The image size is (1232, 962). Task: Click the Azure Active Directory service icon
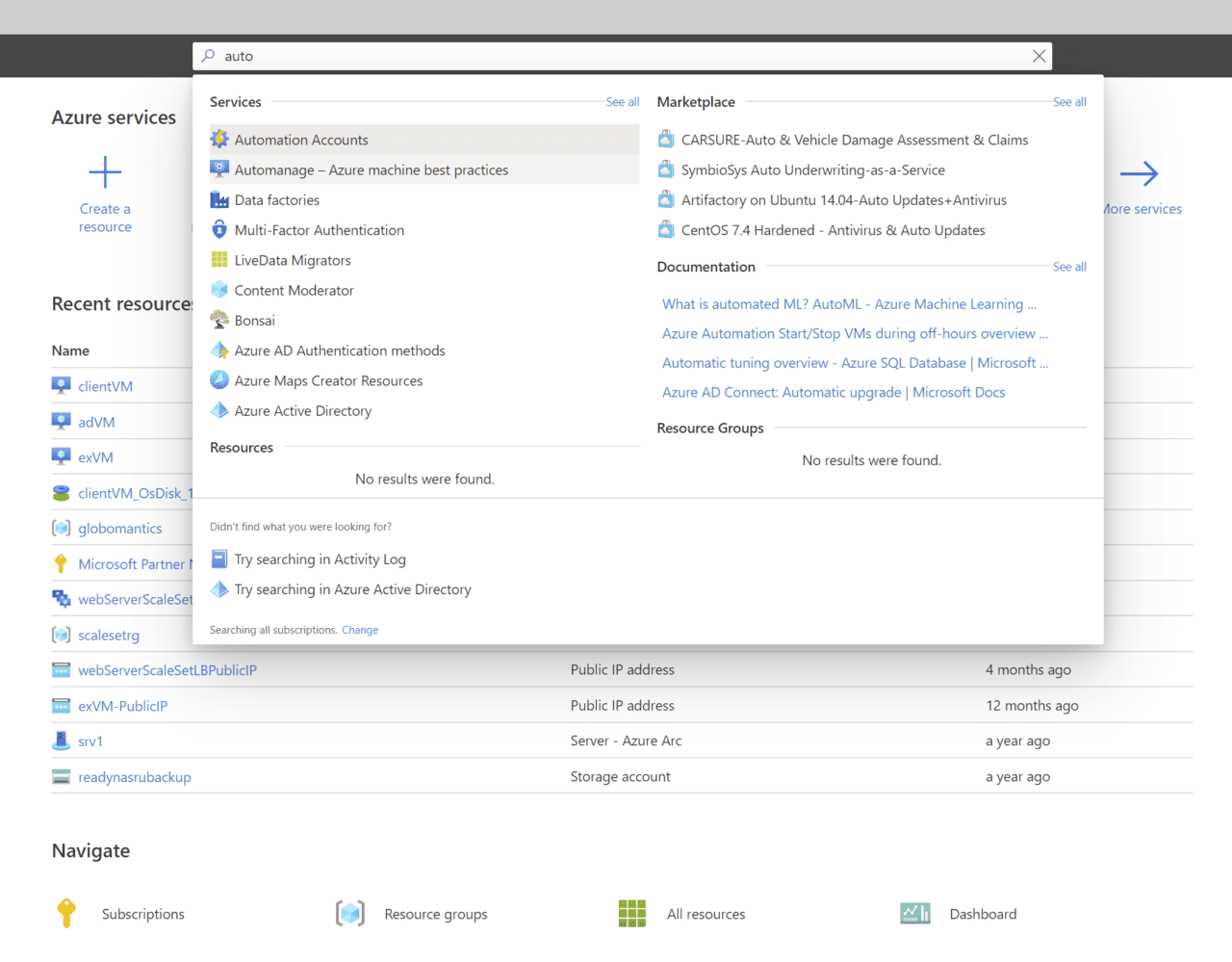(219, 410)
